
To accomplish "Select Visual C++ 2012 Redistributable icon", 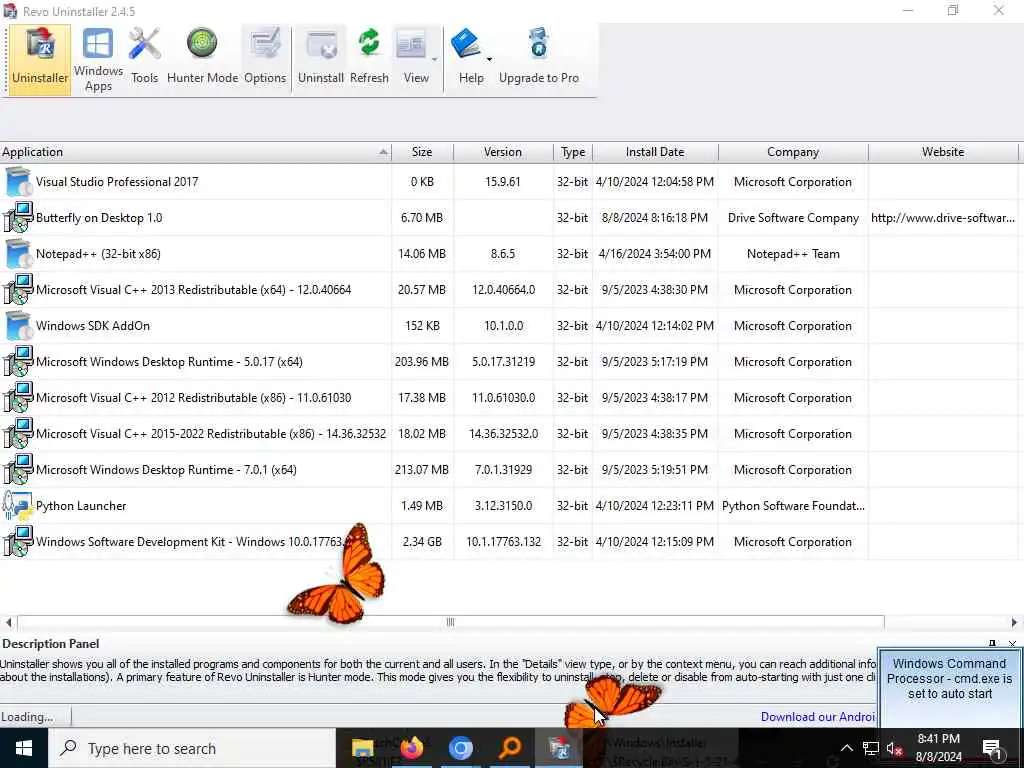I will (x=18, y=397).
